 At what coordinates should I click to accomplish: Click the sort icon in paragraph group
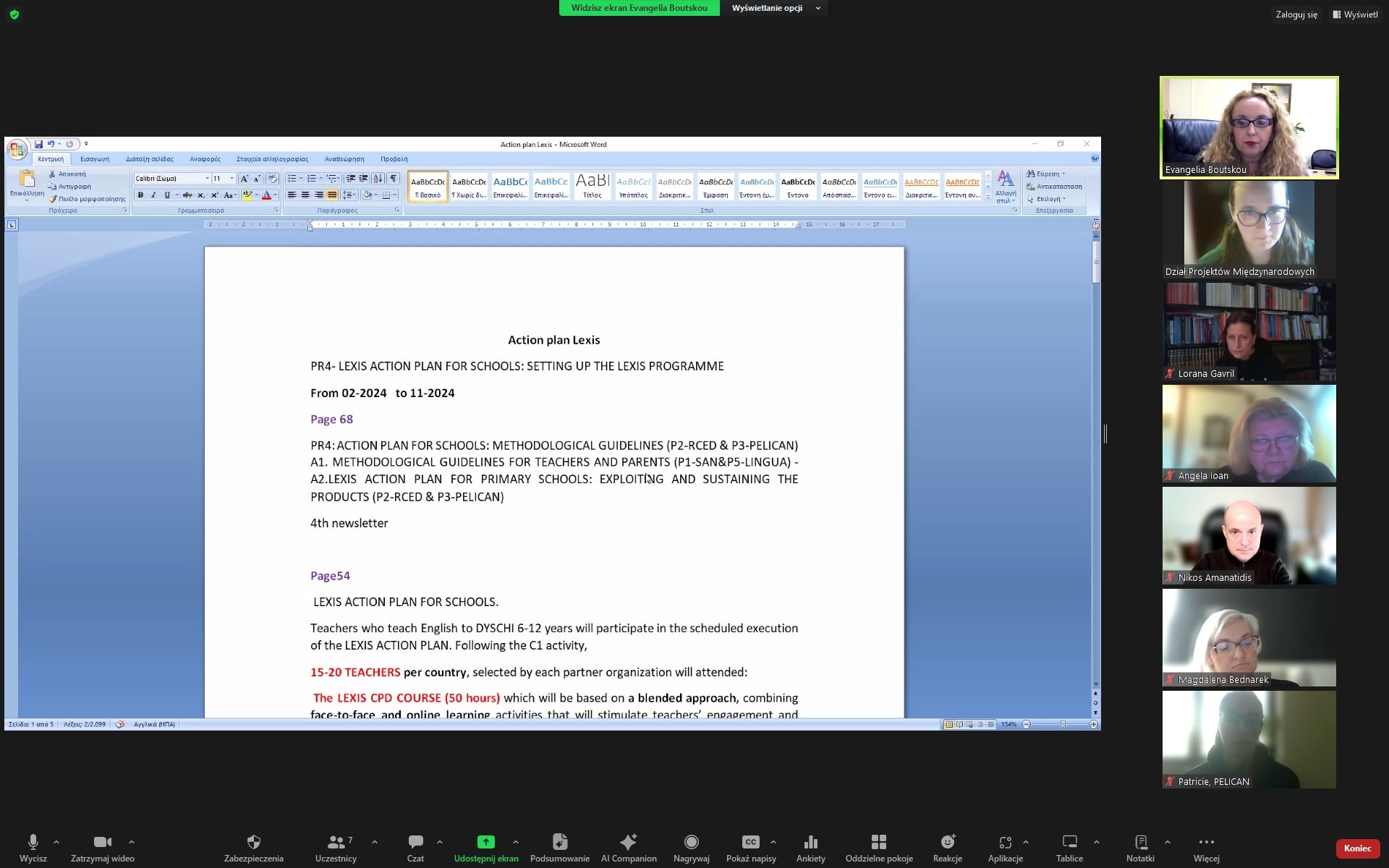[378, 178]
